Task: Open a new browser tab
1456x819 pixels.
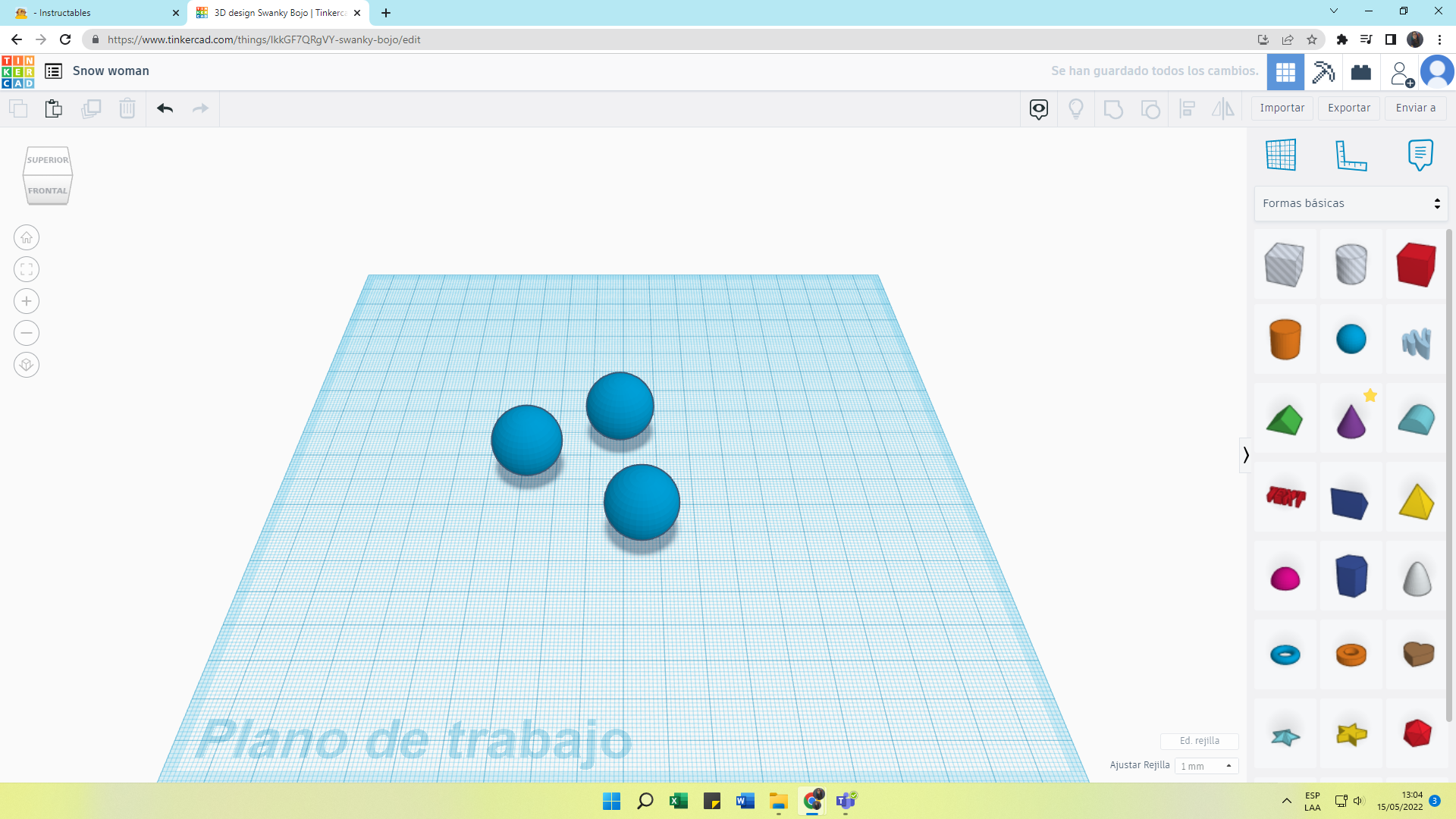Action: [386, 13]
